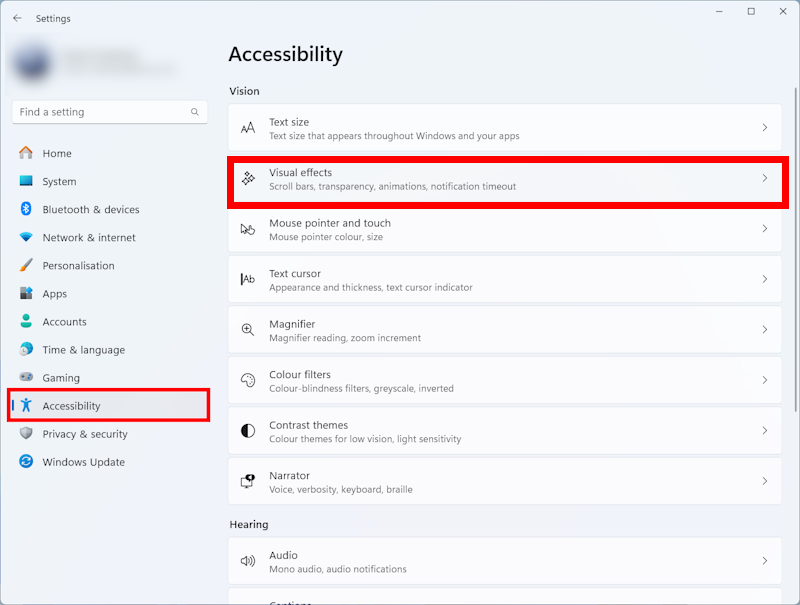Click the Find a setting search box
800x605 pixels.
(100, 112)
